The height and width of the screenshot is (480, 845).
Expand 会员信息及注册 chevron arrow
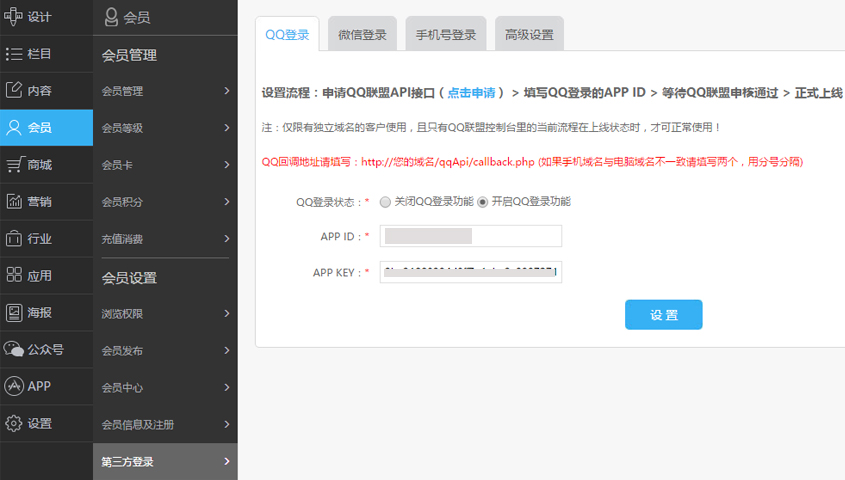click(227, 424)
